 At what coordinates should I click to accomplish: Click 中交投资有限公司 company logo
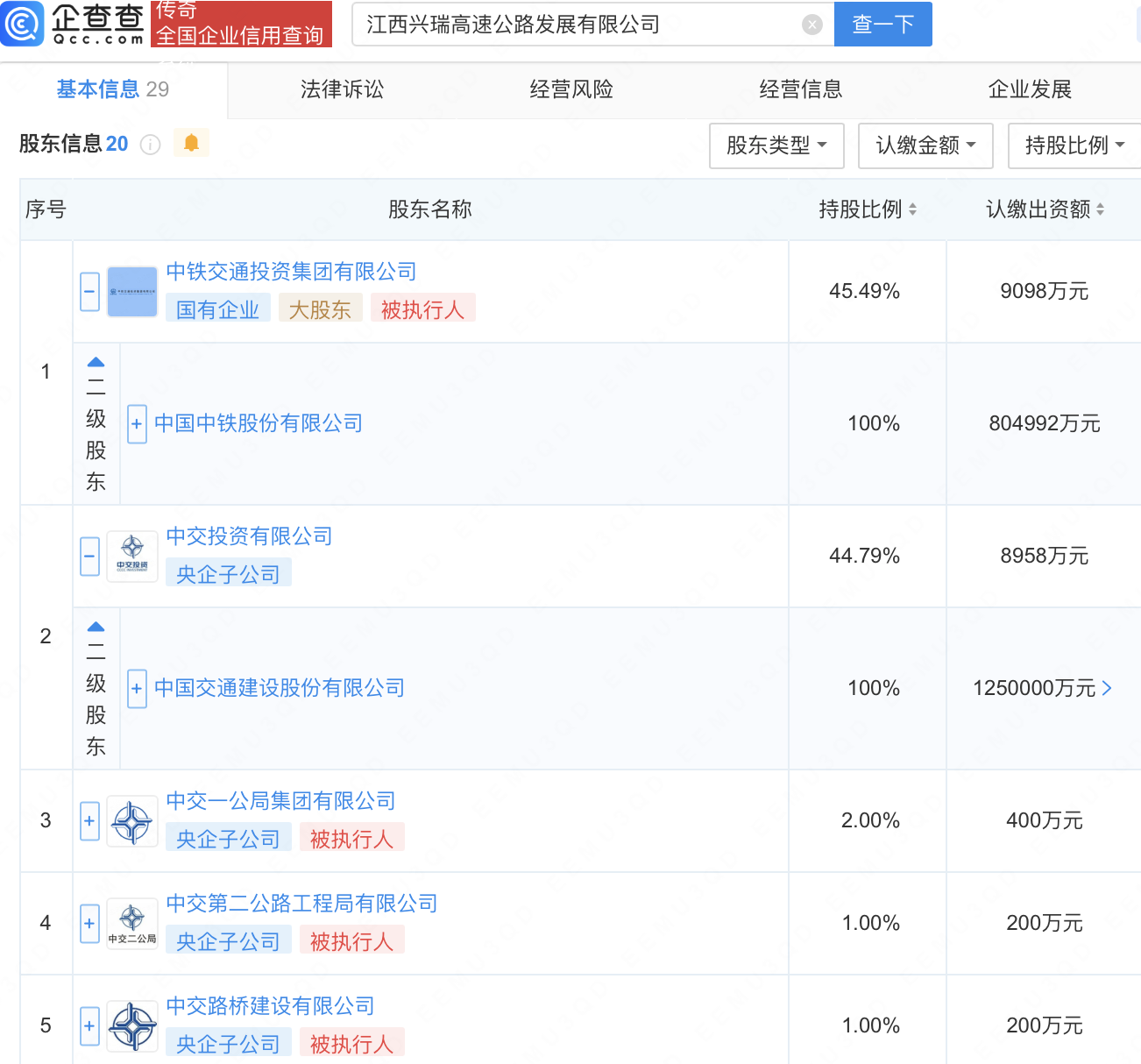132,557
